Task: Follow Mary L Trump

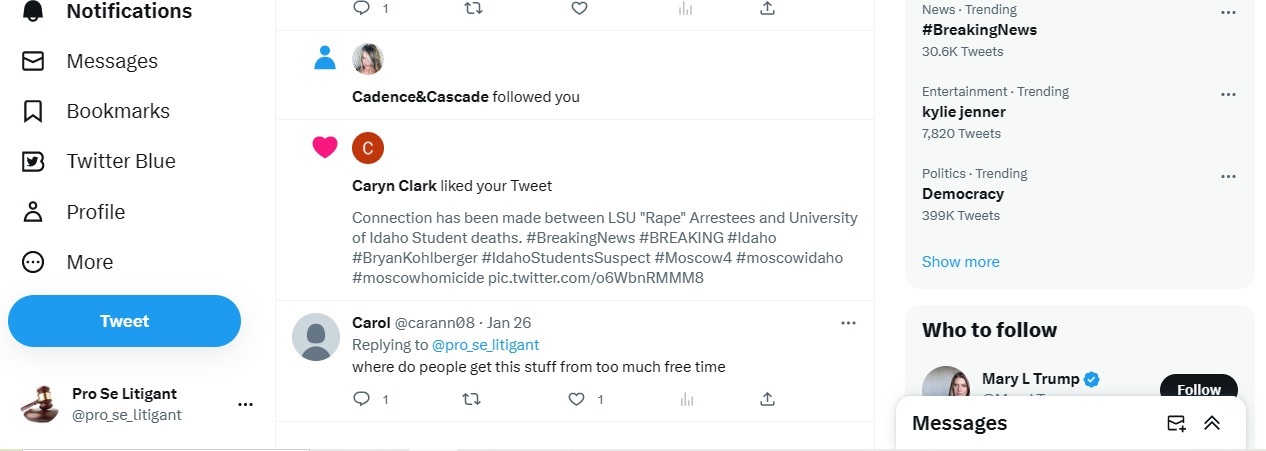Action: pos(1198,389)
